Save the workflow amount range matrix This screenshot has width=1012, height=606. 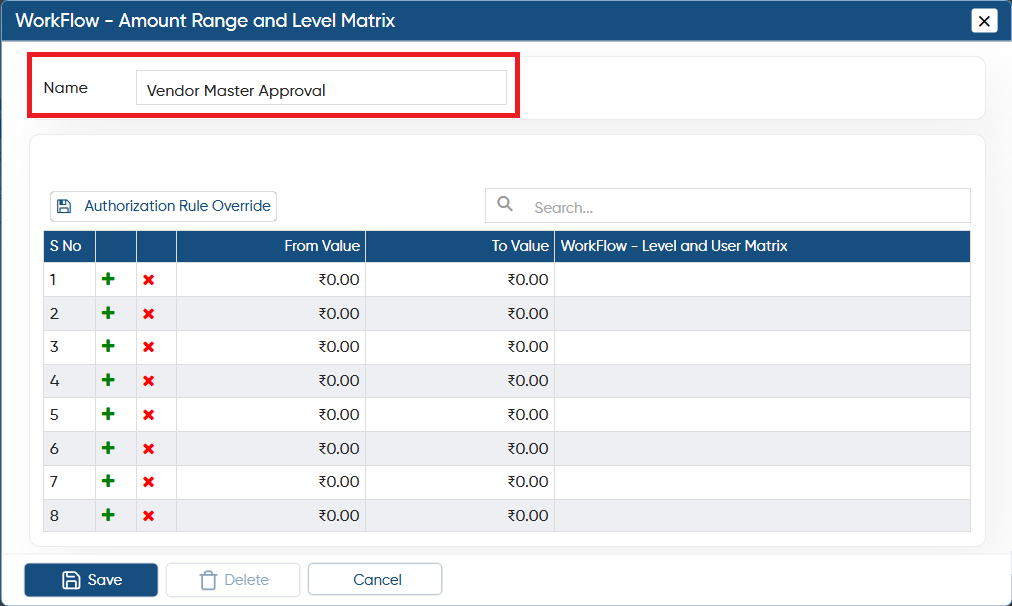click(x=91, y=580)
